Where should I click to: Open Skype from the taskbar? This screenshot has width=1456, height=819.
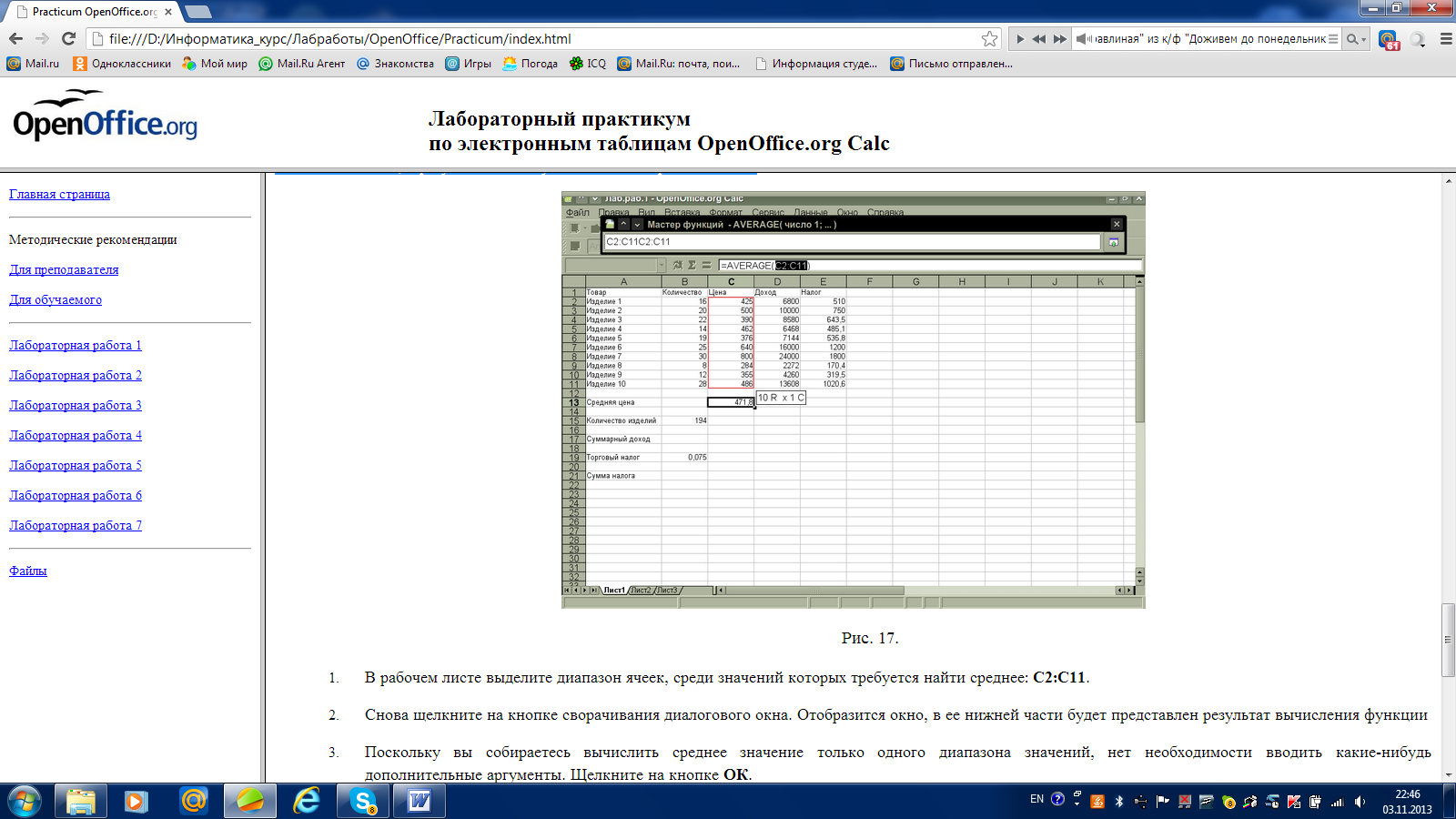pos(363,801)
